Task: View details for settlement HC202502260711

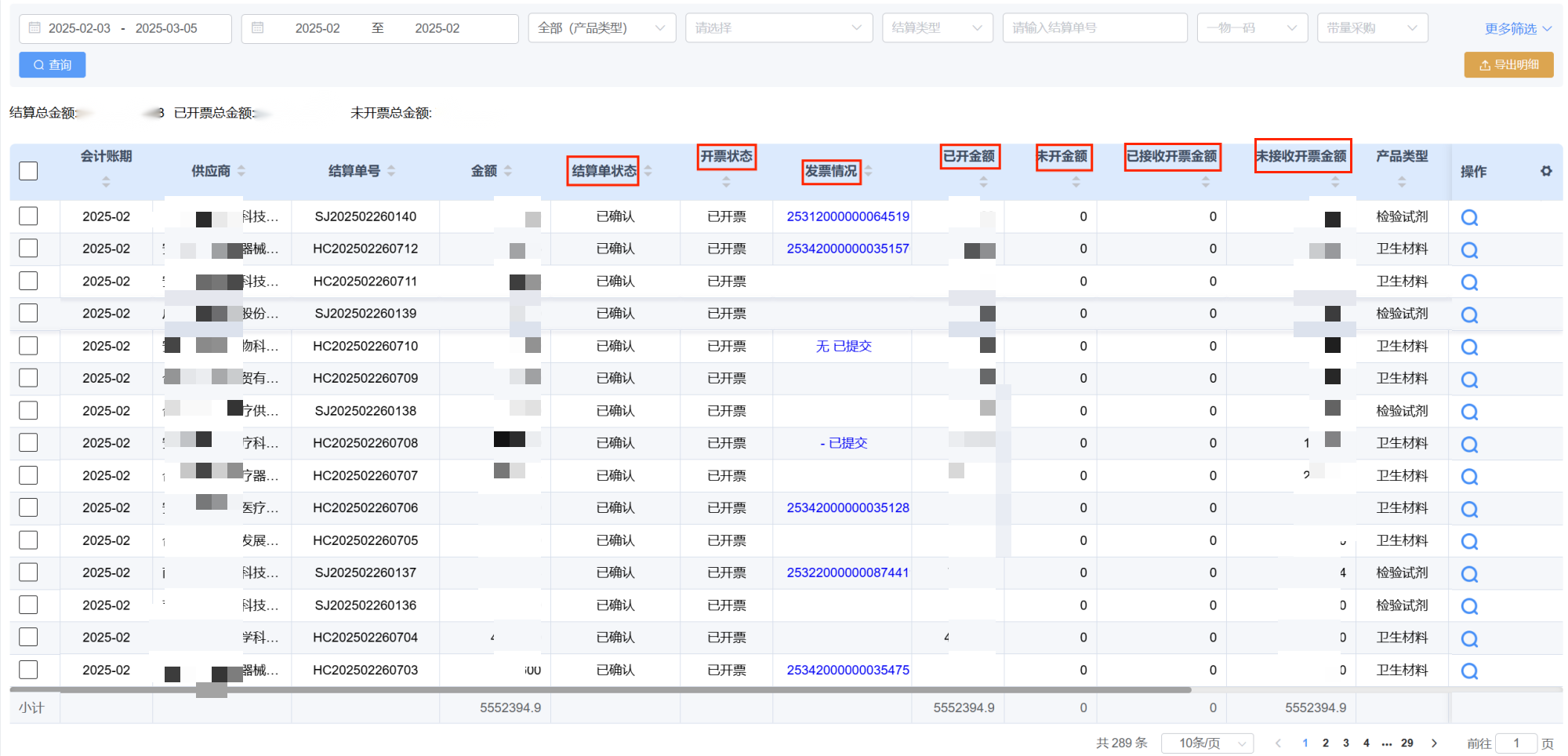Action: [x=1469, y=282]
